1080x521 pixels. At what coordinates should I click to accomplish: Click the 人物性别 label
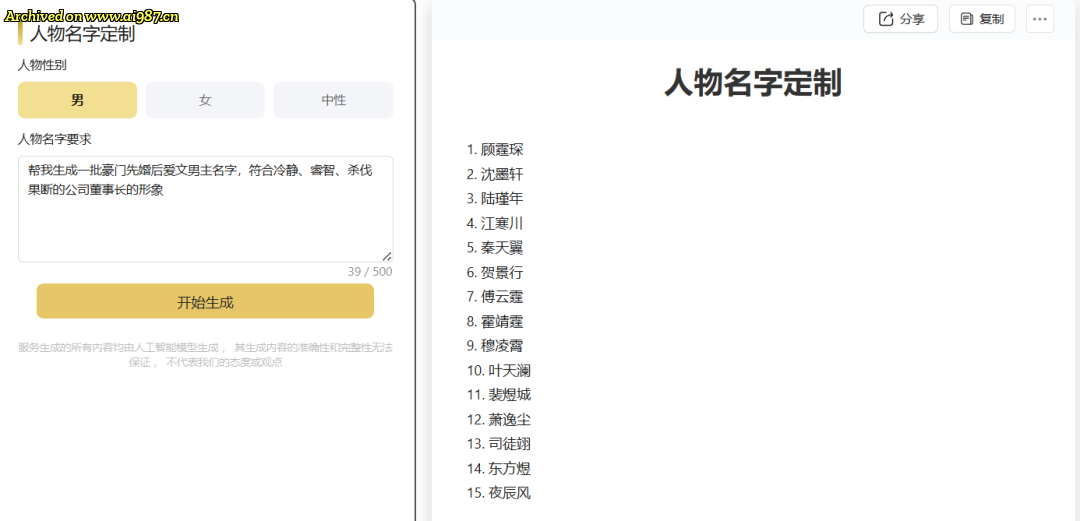coord(42,65)
